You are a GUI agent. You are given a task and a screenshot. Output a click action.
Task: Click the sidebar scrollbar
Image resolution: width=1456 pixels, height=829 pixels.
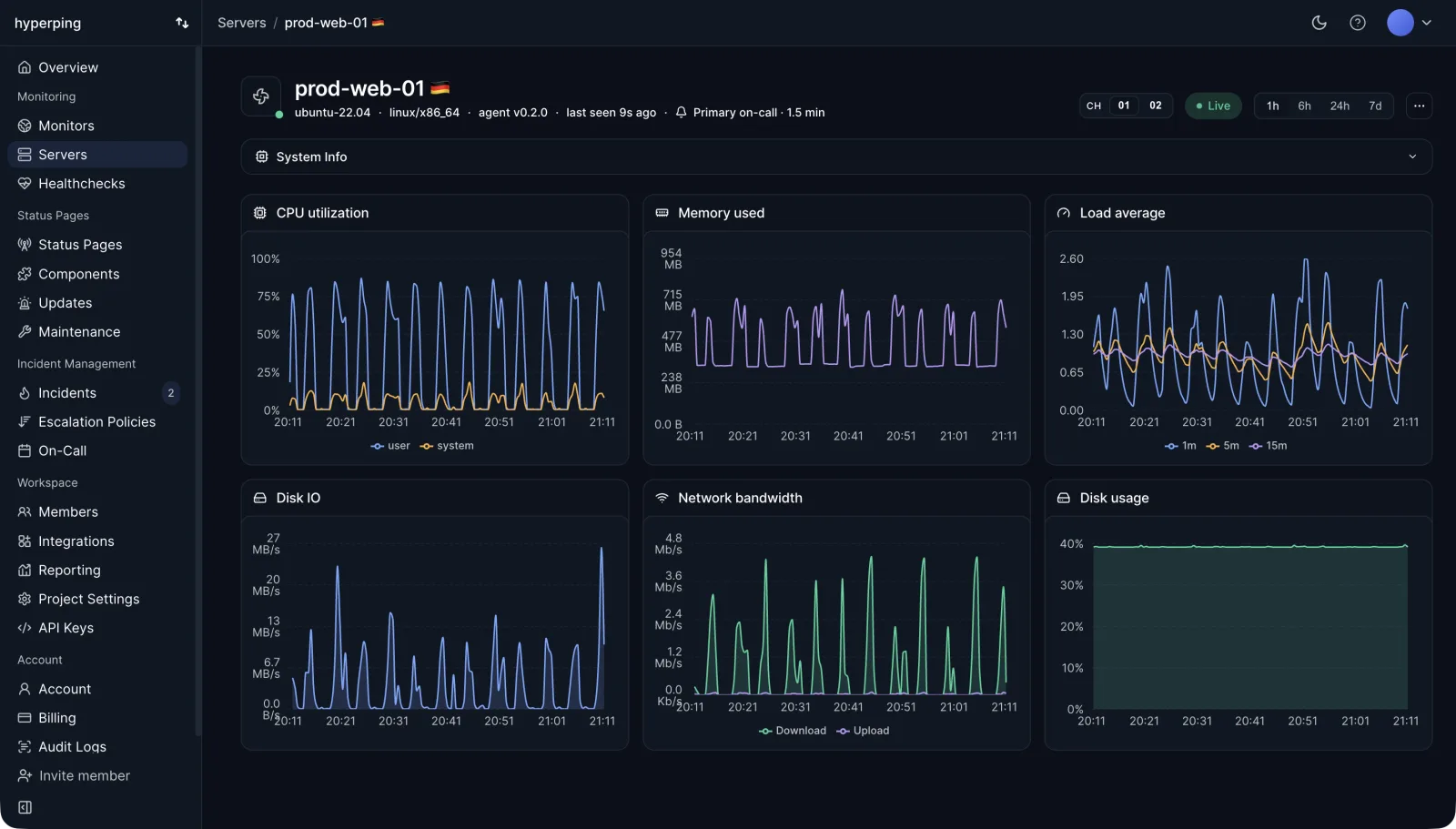(x=197, y=391)
